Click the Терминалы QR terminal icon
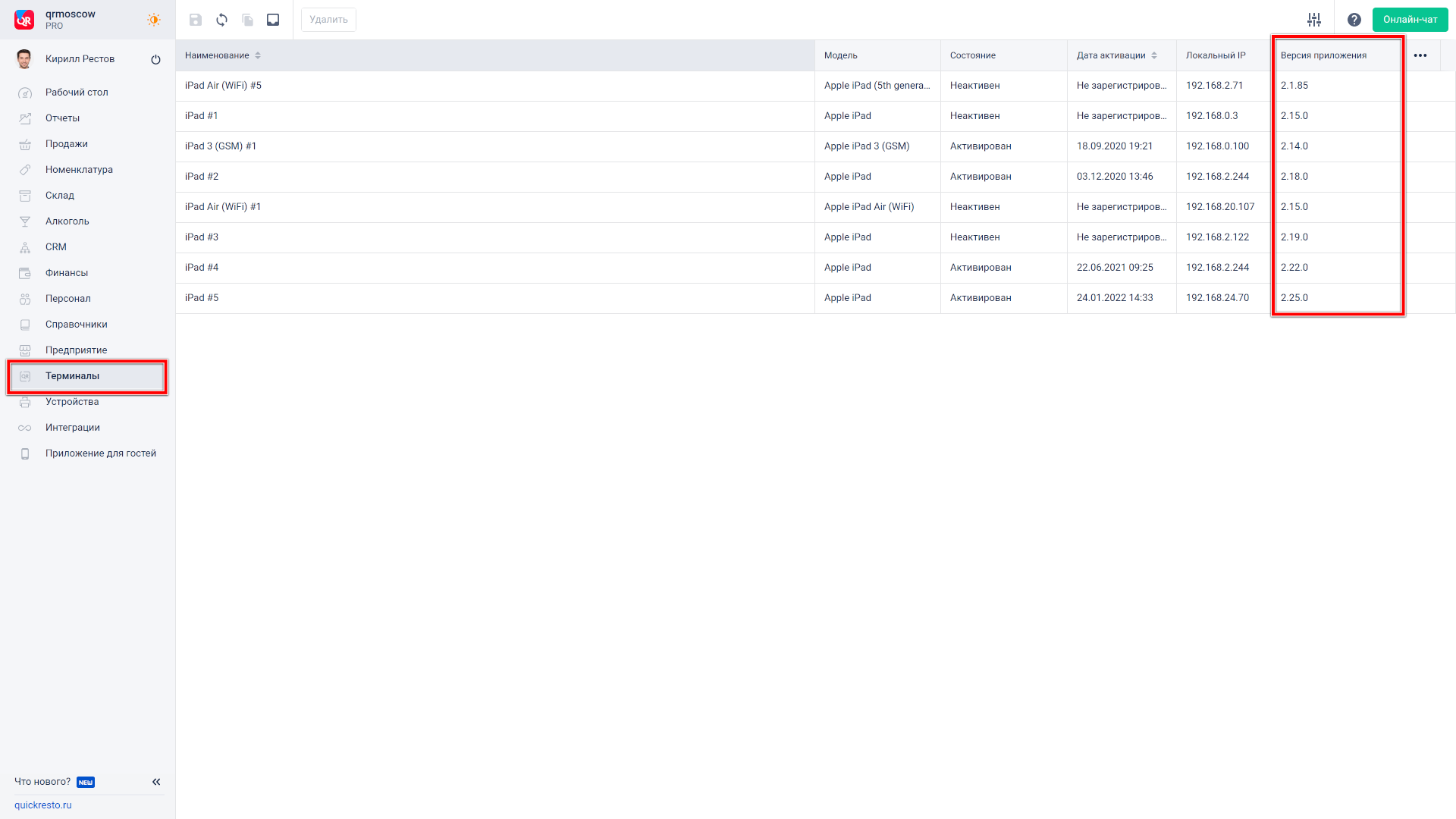 tap(25, 376)
